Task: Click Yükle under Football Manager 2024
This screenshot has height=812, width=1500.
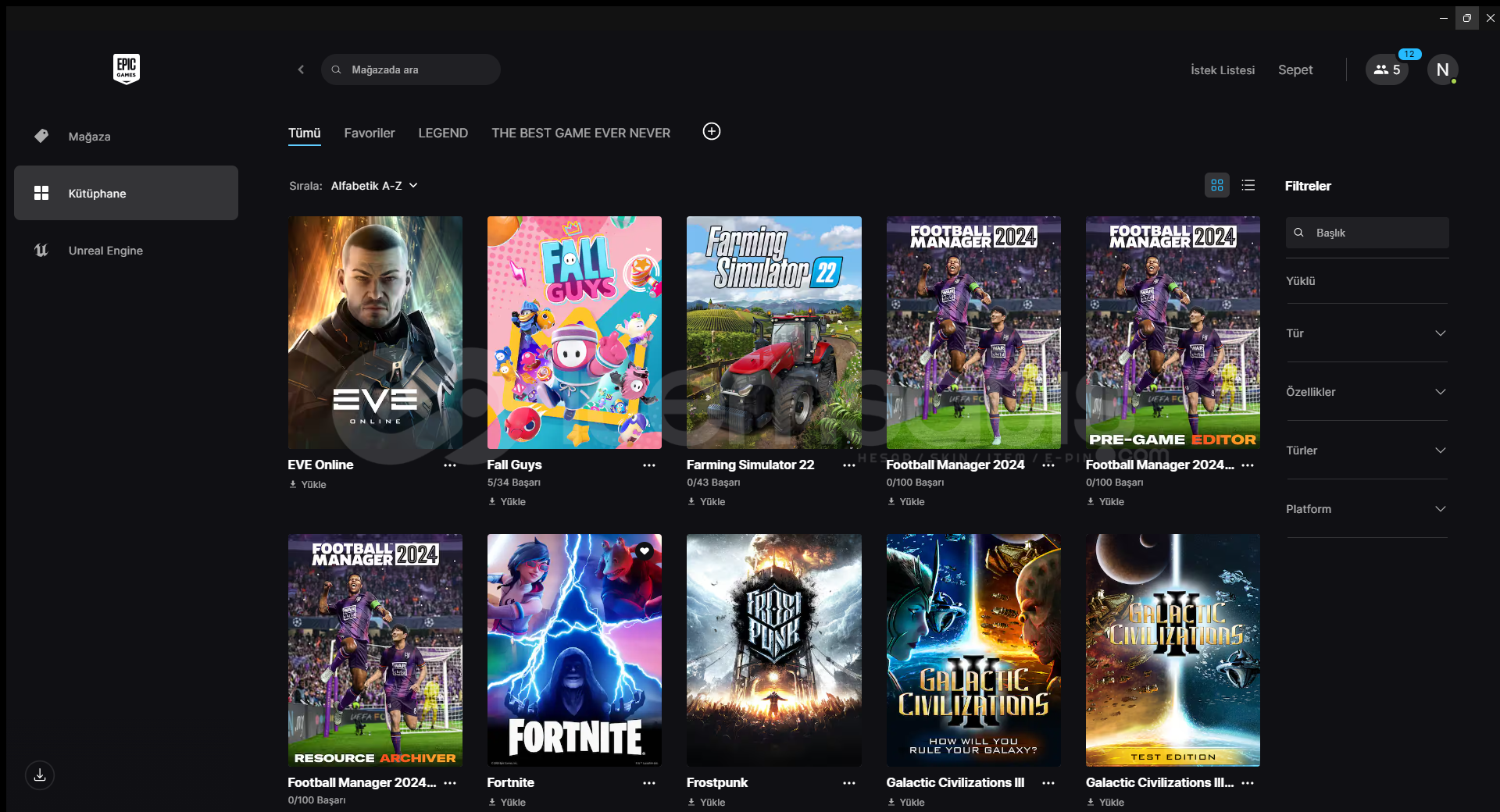Action: pyautogui.click(x=906, y=502)
